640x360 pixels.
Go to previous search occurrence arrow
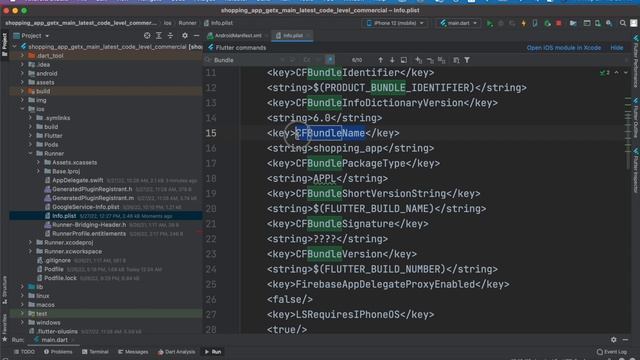pyautogui.click(x=380, y=60)
